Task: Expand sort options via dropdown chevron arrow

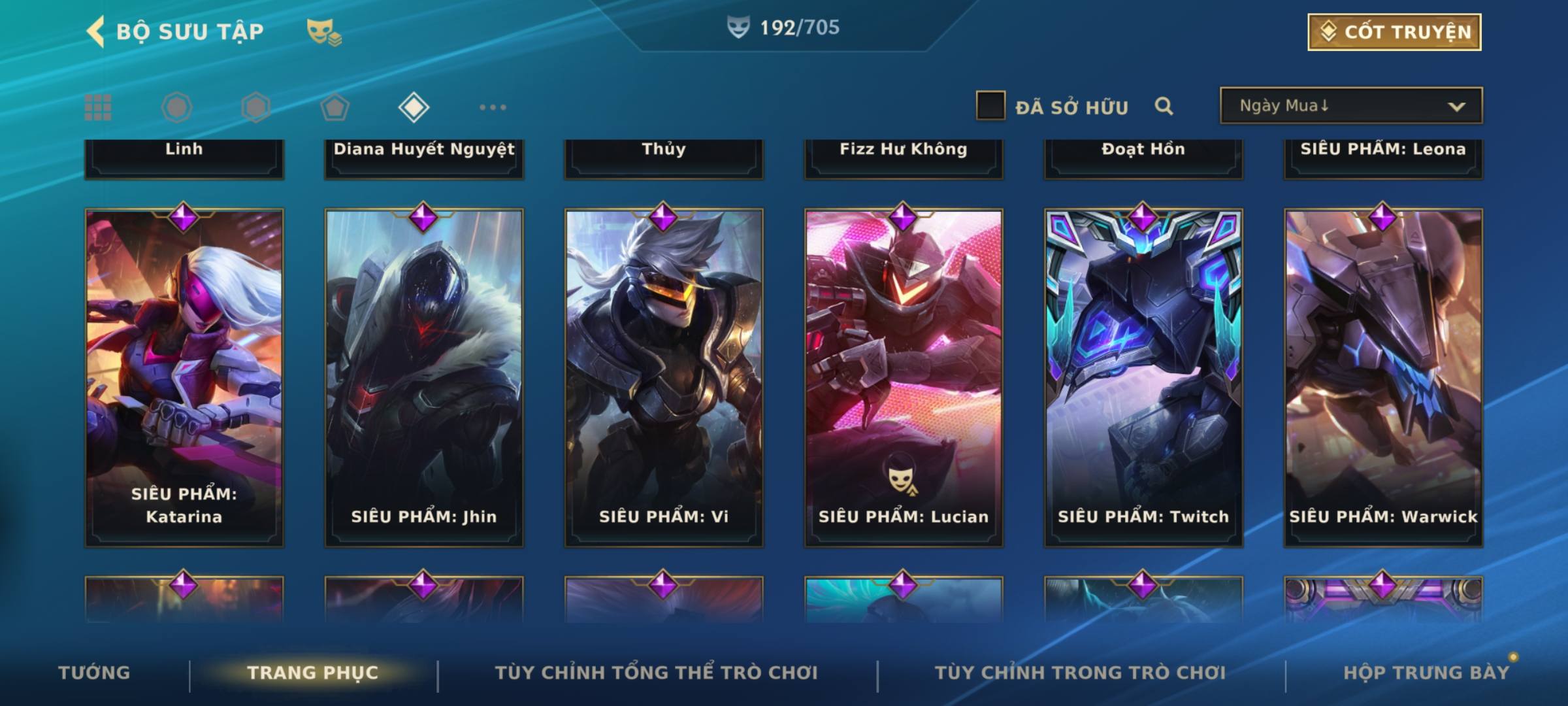Action: (x=1456, y=107)
